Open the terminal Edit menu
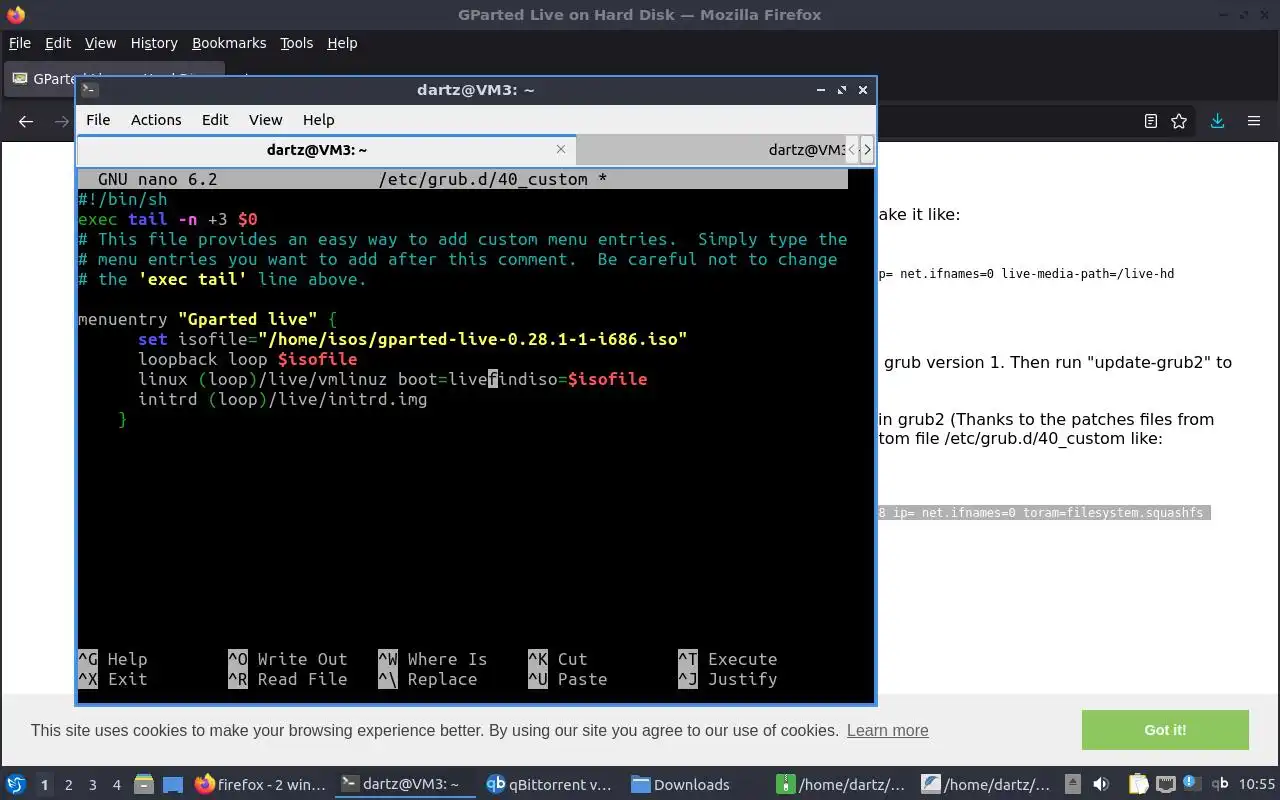 tap(215, 119)
